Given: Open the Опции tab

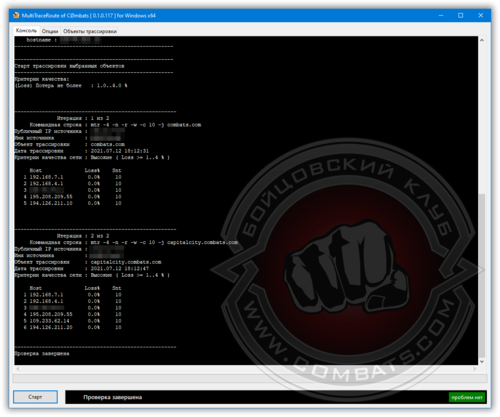Looking at the screenshot, I should coord(50,31).
